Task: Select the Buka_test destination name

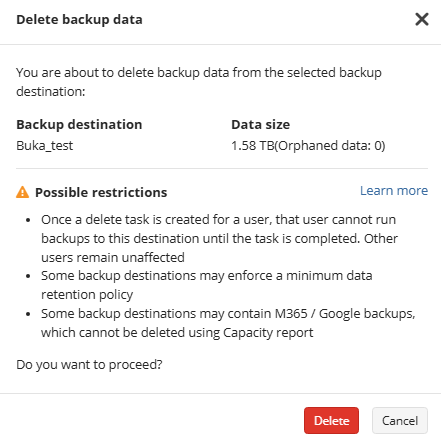Action: coord(45,146)
